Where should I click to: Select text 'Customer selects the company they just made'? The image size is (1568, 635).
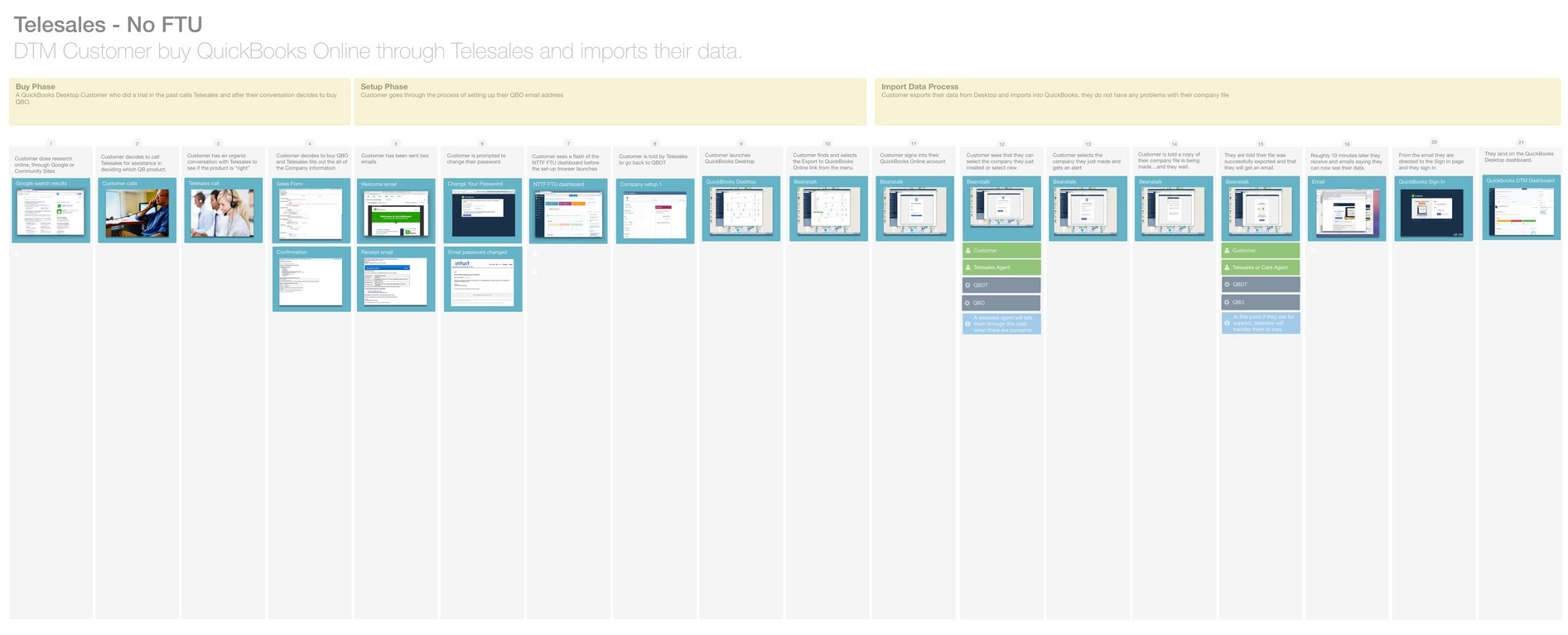coord(1087,161)
